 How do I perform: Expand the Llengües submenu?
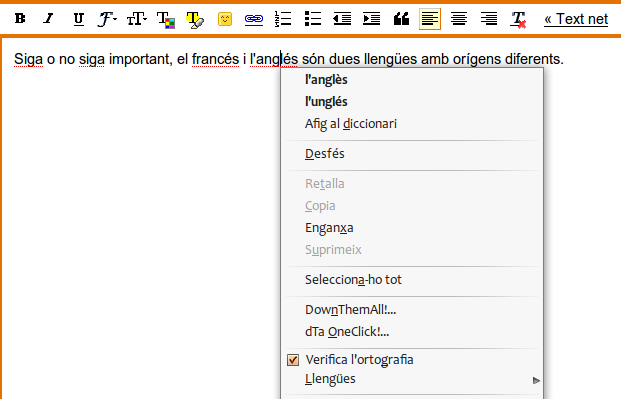[x=412, y=379]
